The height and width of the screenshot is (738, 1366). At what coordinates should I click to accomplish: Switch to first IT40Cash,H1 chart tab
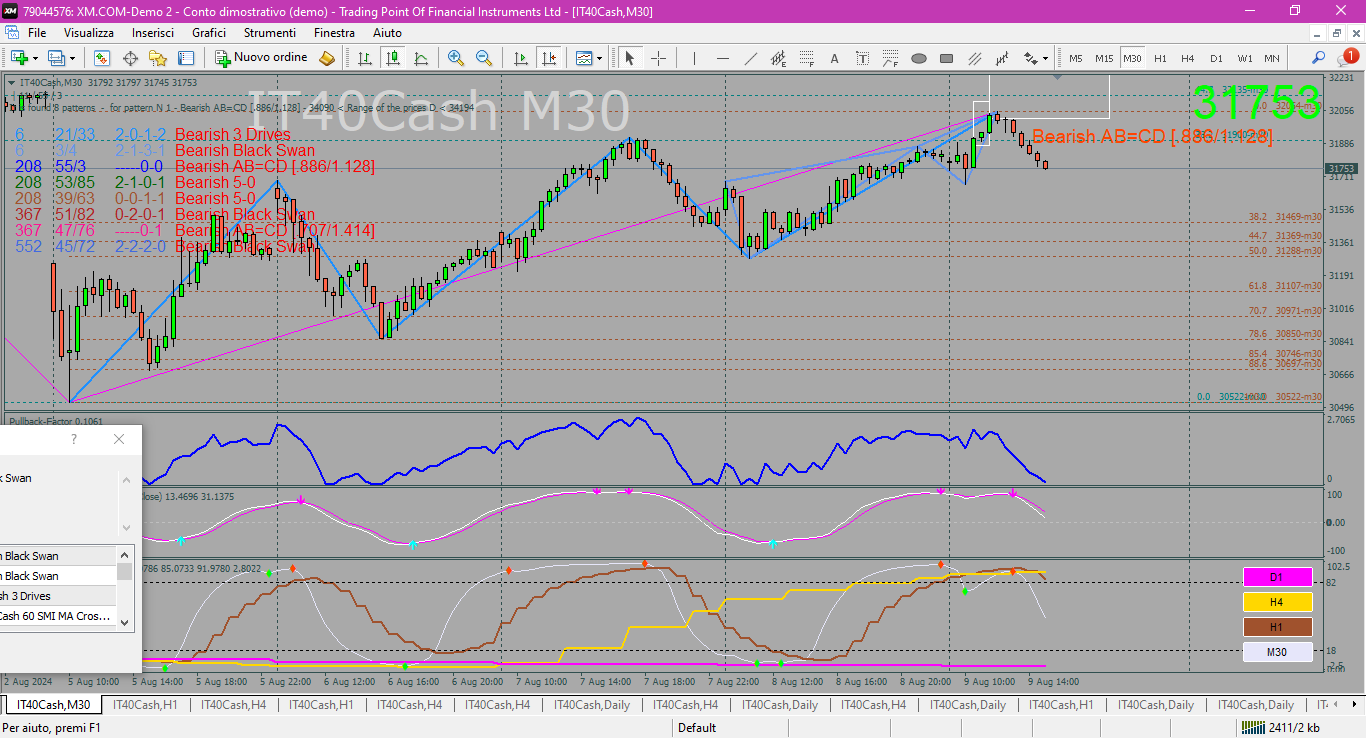coord(145,705)
